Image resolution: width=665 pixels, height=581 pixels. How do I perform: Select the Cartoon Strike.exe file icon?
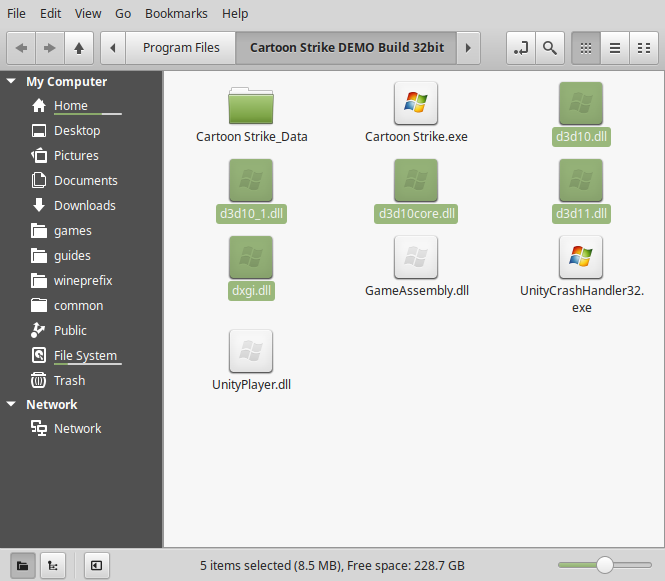pyautogui.click(x=416, y=103)
